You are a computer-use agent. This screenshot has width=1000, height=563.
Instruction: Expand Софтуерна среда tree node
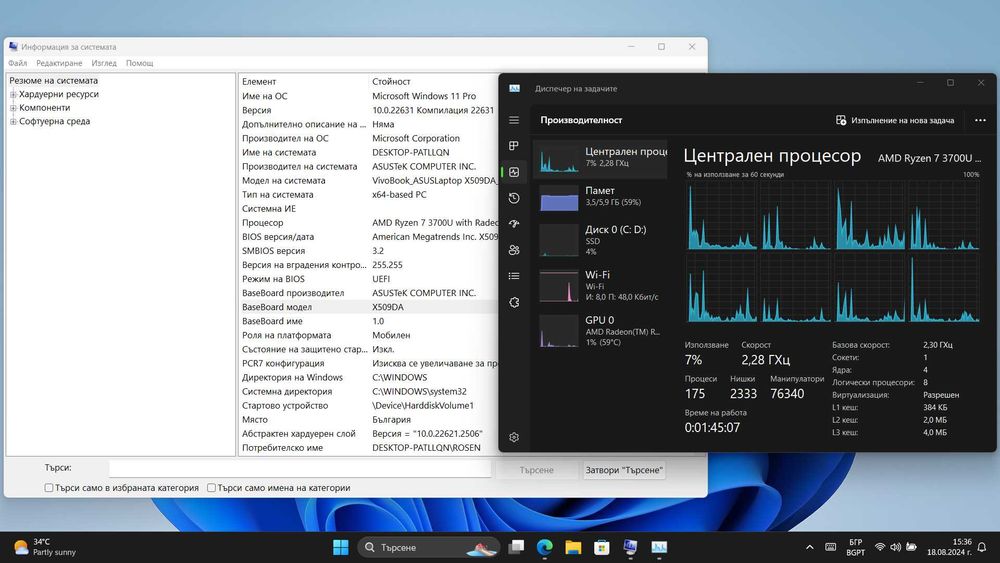click(x=13, y=121)
